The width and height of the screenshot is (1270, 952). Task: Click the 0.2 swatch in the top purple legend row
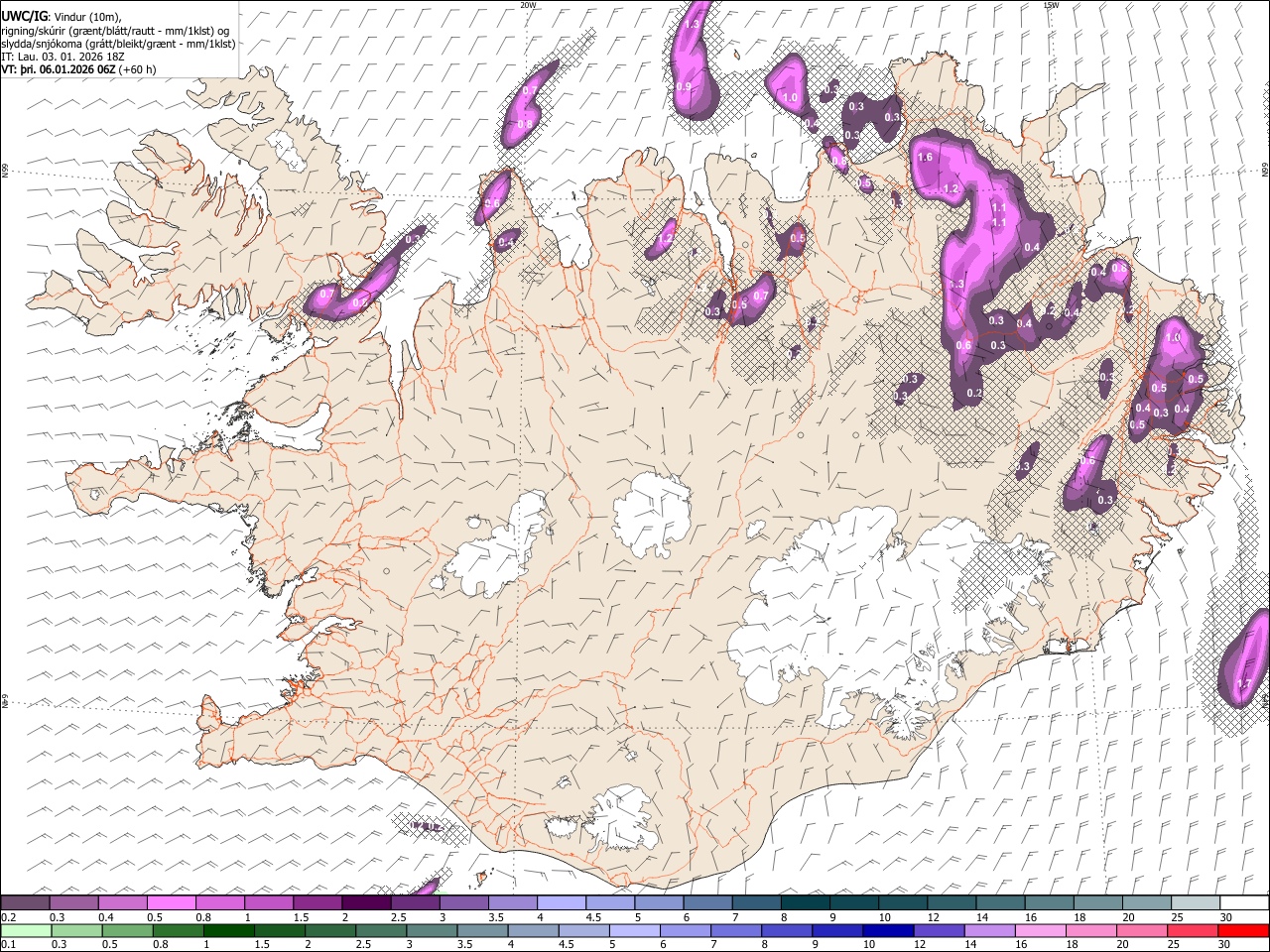click(x=25, y=902)
